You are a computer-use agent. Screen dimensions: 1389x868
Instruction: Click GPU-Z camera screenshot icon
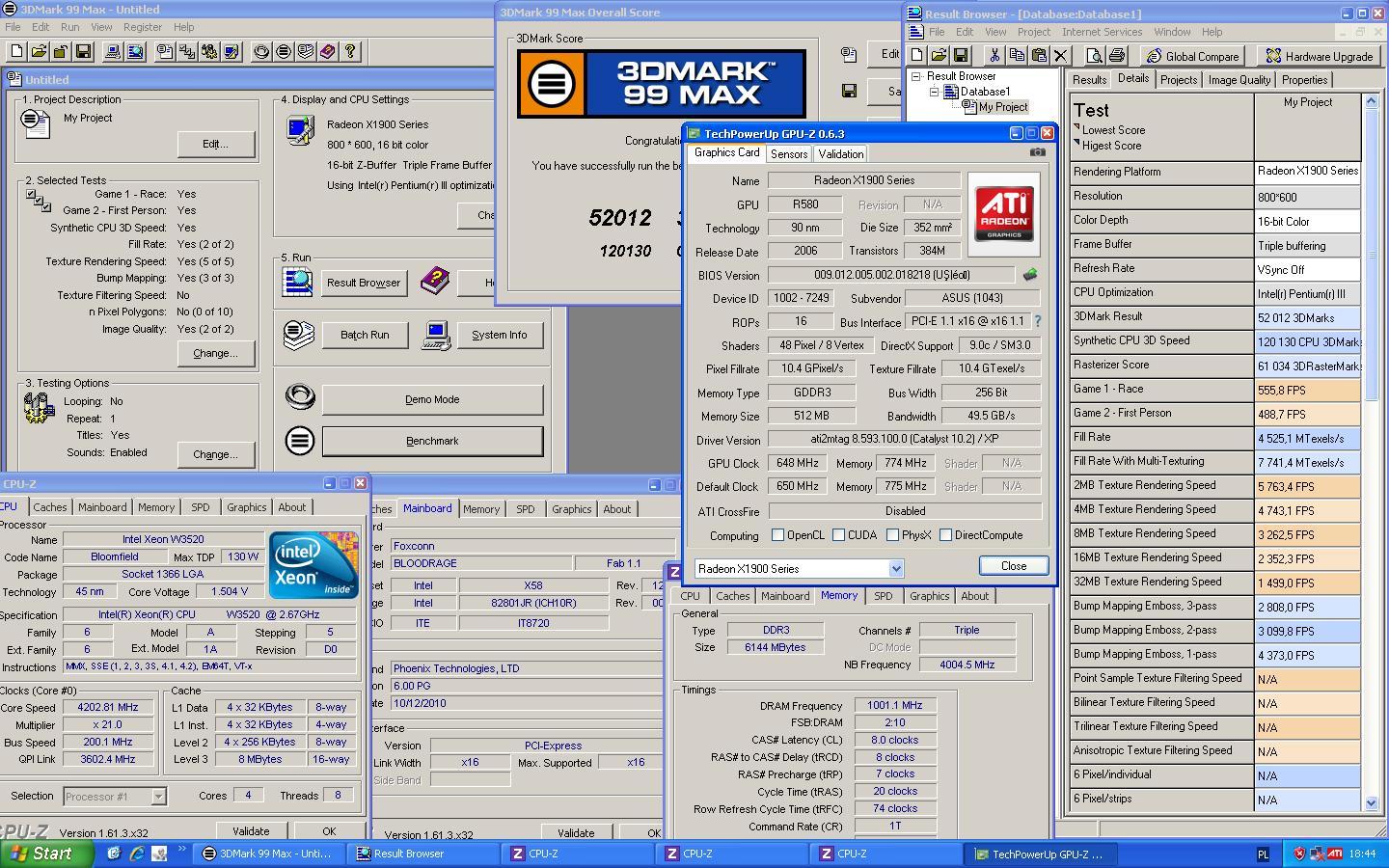point(1037,152)
